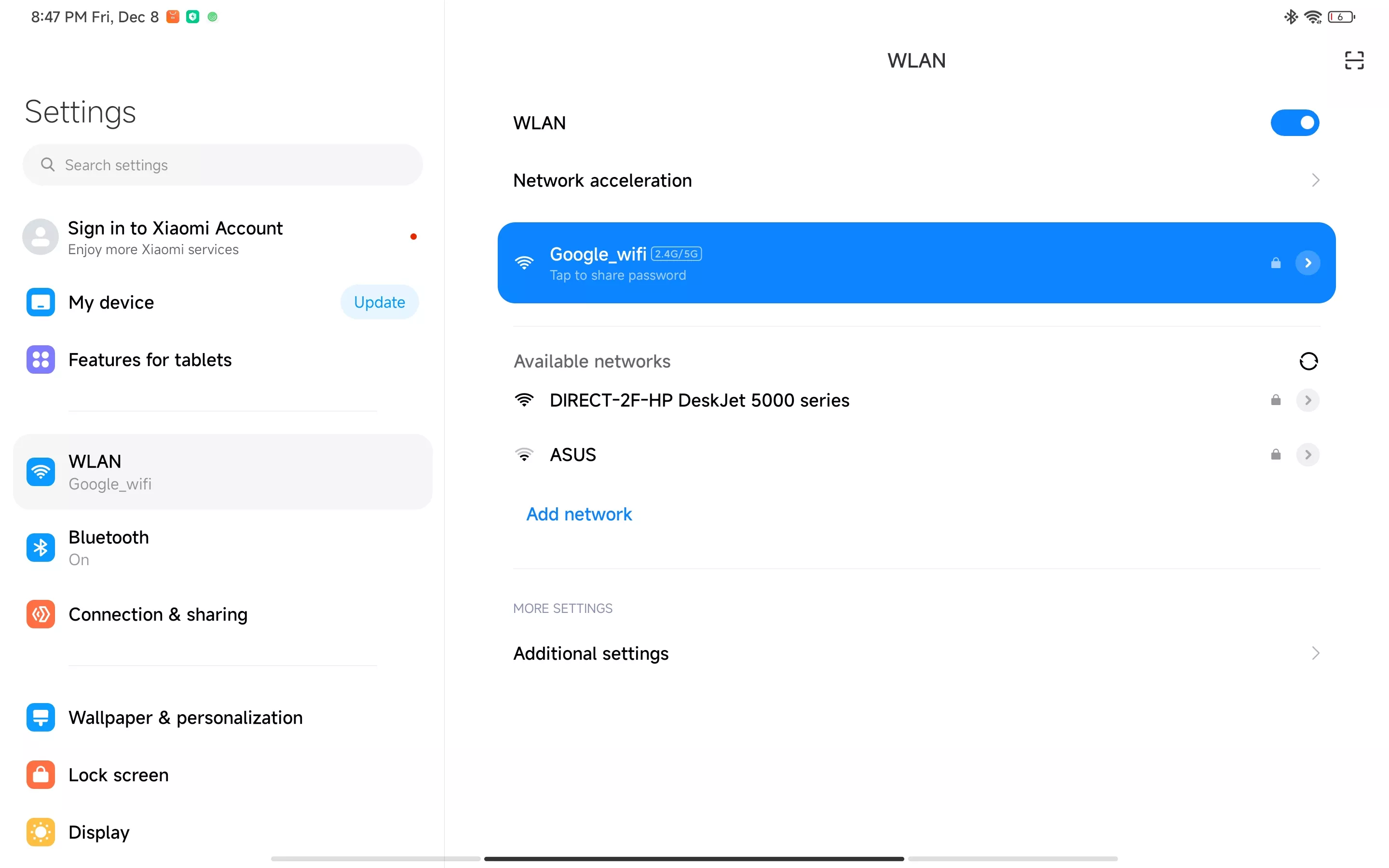The height and width of the screenshot is (868, 1389).
Task: Tap the Update button
Action: click(x=380, y=302)
